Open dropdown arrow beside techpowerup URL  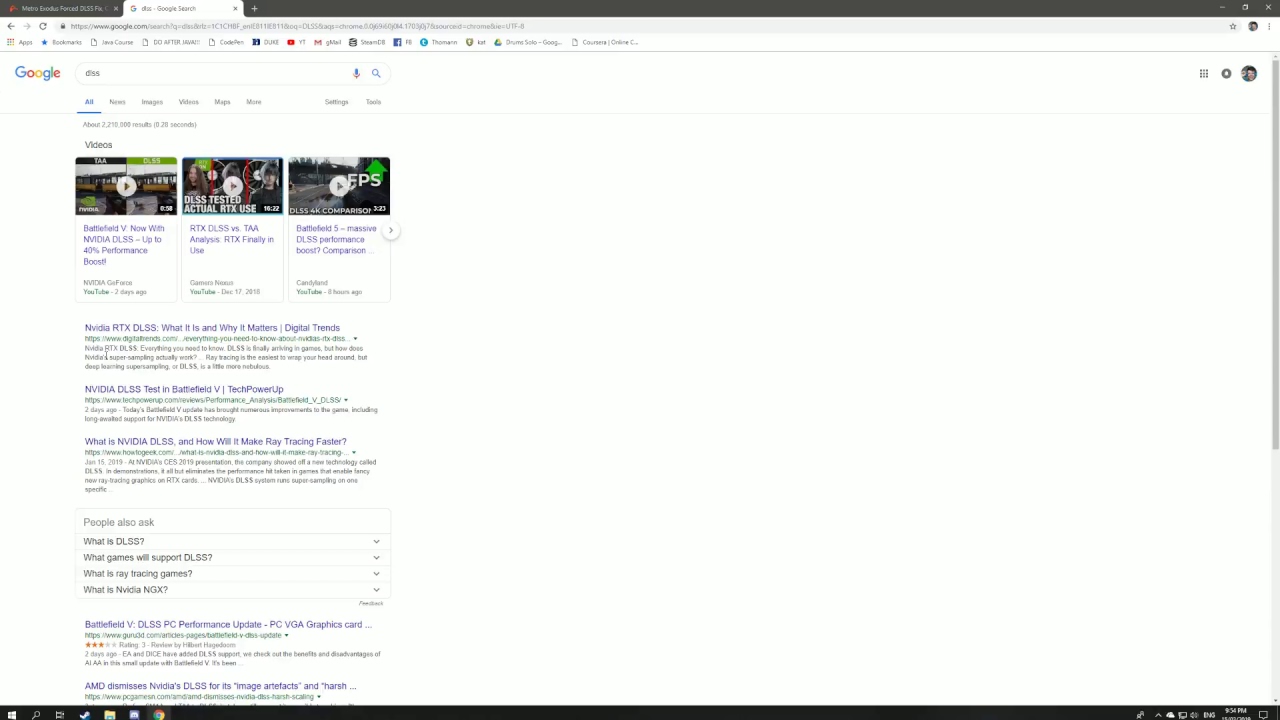pos(345,400)
